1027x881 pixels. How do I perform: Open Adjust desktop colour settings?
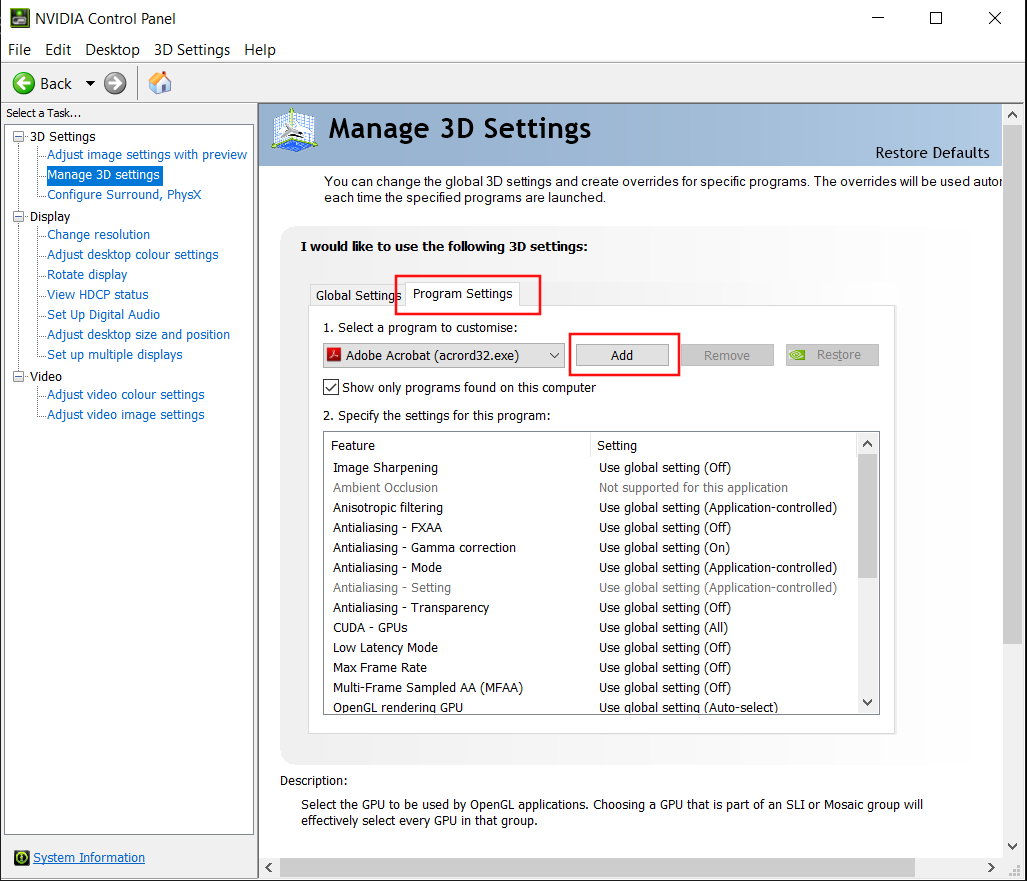coord(132,255)
